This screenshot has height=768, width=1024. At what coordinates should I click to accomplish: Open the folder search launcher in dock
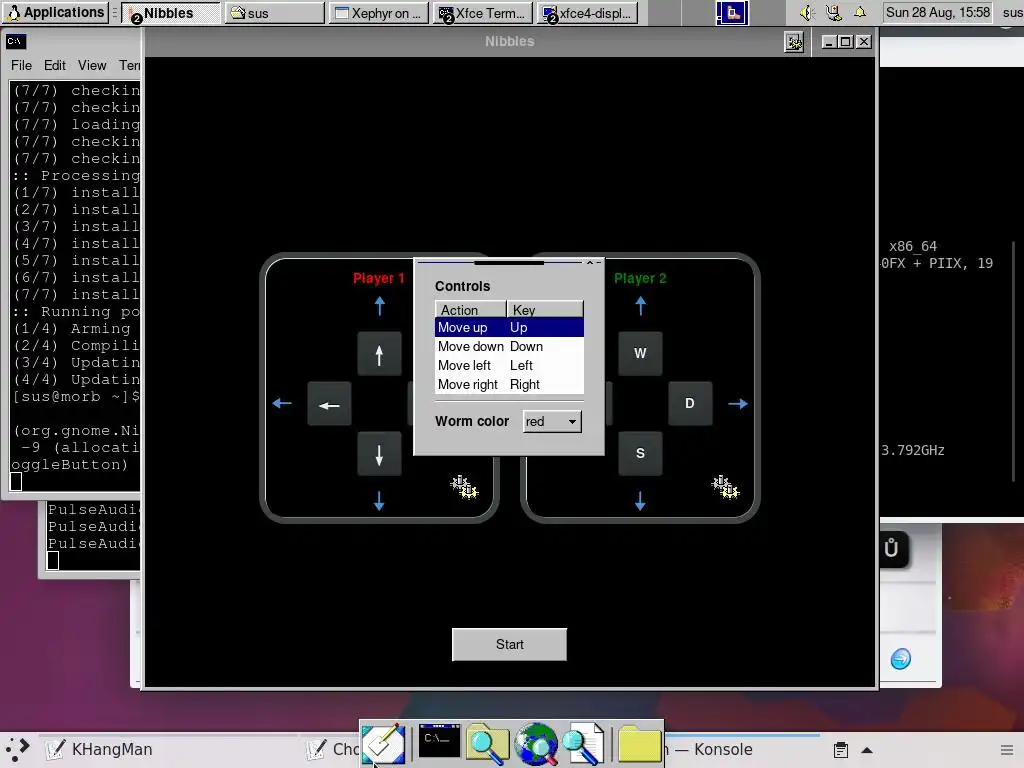[x=487, y=743]
